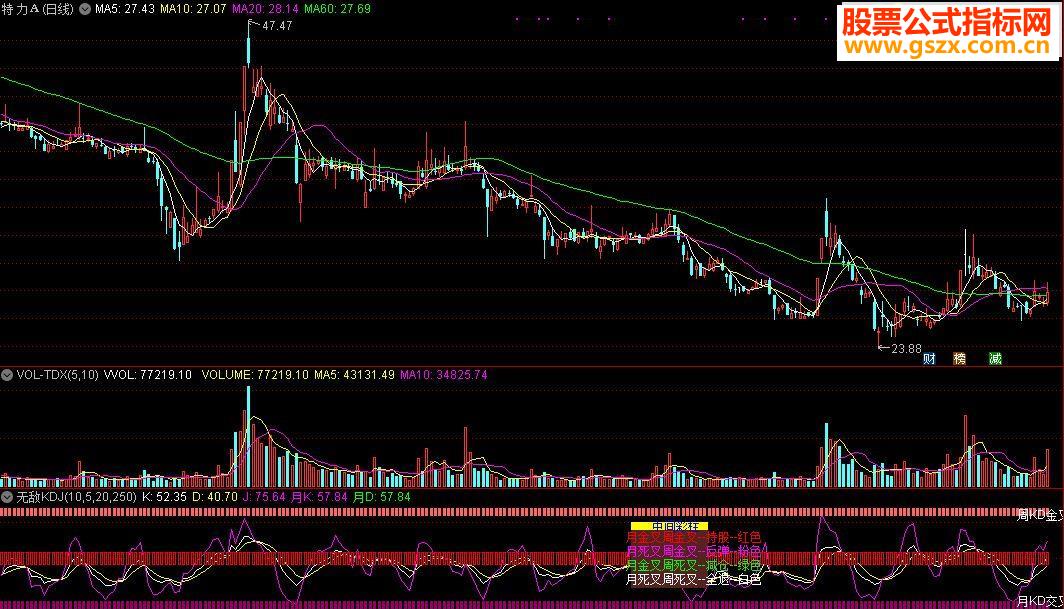Click the 榜 ranking icon on the chart
The height and width of the screenshot is (609, 1064).
[x=959, y=358]
